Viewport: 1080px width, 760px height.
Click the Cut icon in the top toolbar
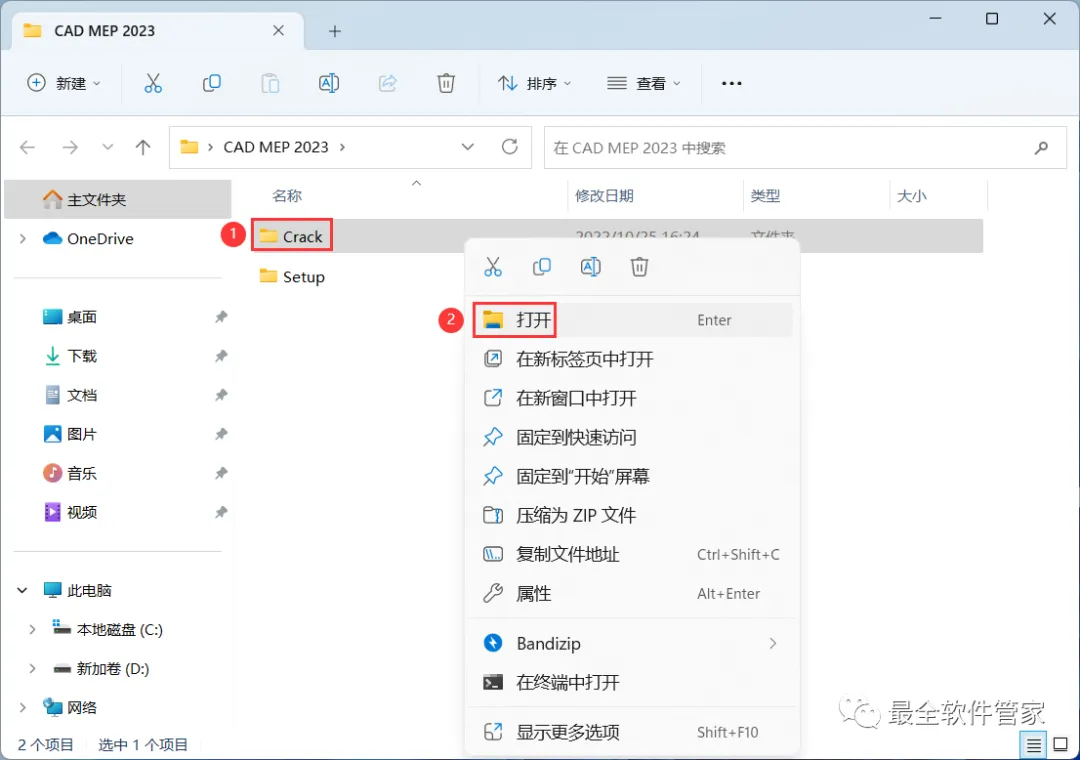[x=153, y=83]
